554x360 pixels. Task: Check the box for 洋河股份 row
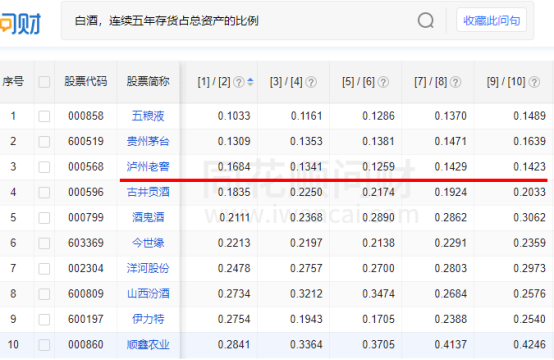coord(44,268)
